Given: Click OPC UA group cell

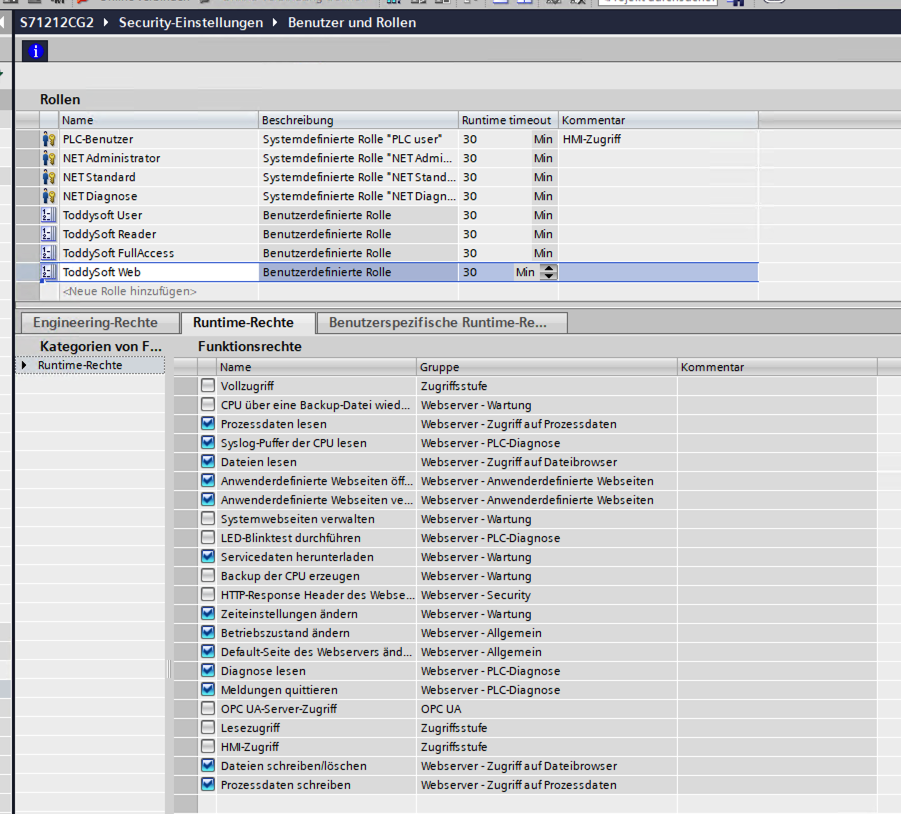Looking at the screenshot, I should (x=546, y=708).
